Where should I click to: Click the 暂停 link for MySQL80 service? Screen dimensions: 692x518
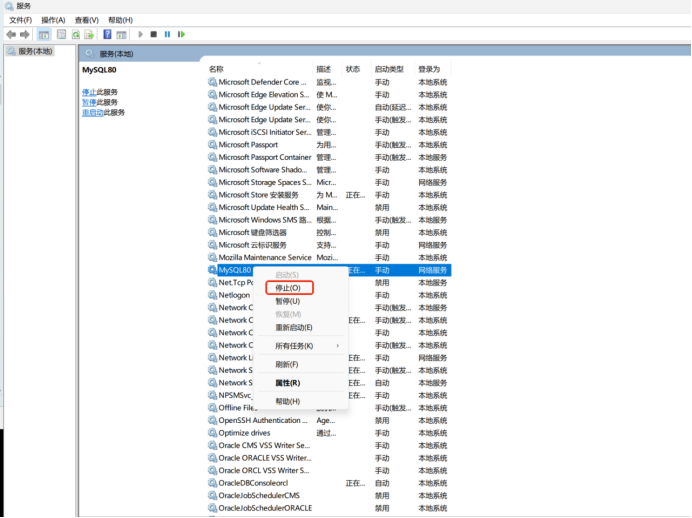[89, 102]
